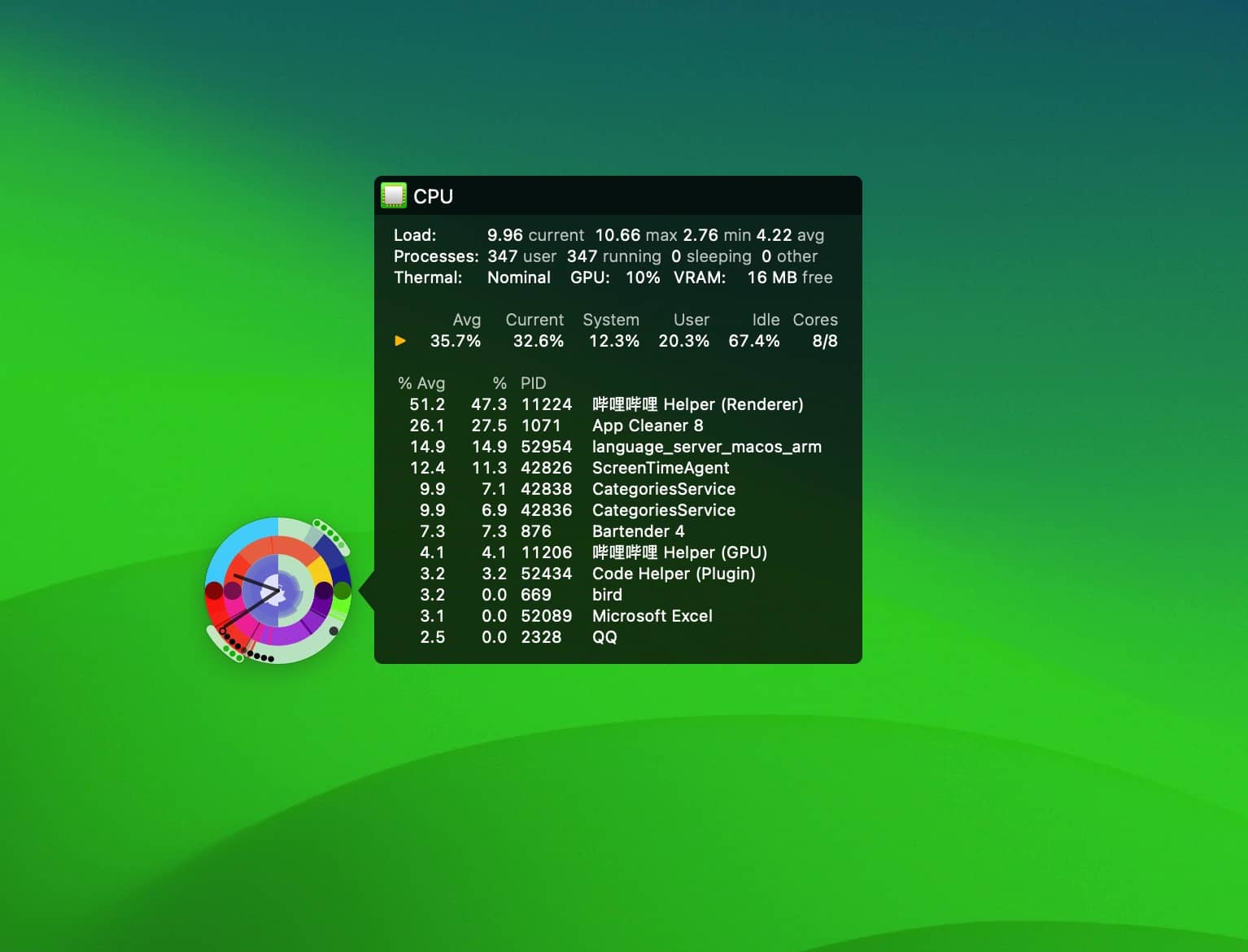Click the % Avg column header
This screenshot has height=952, width=1248.
(x=421, y=383)
